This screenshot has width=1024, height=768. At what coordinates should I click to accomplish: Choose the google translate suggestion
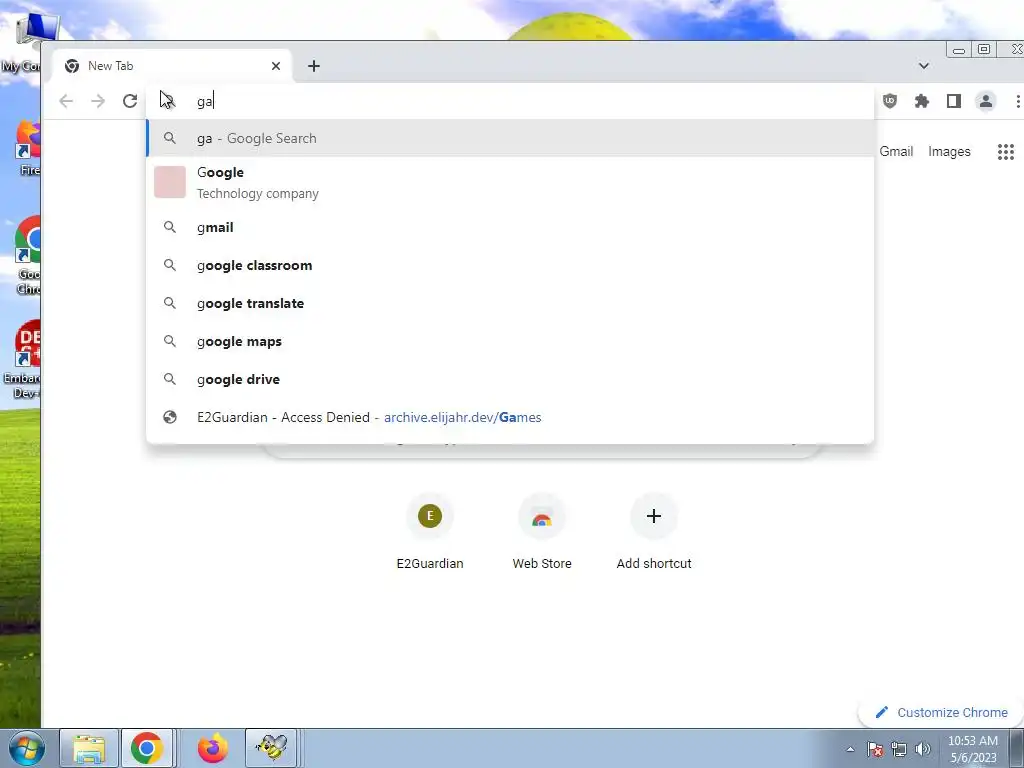pos(510,303)
